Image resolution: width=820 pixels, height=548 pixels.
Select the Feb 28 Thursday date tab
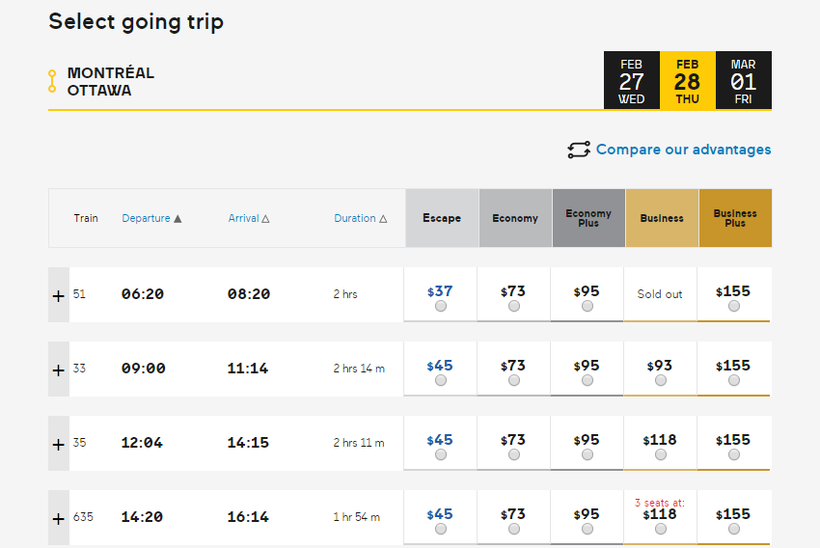click(x=687, y=80)
